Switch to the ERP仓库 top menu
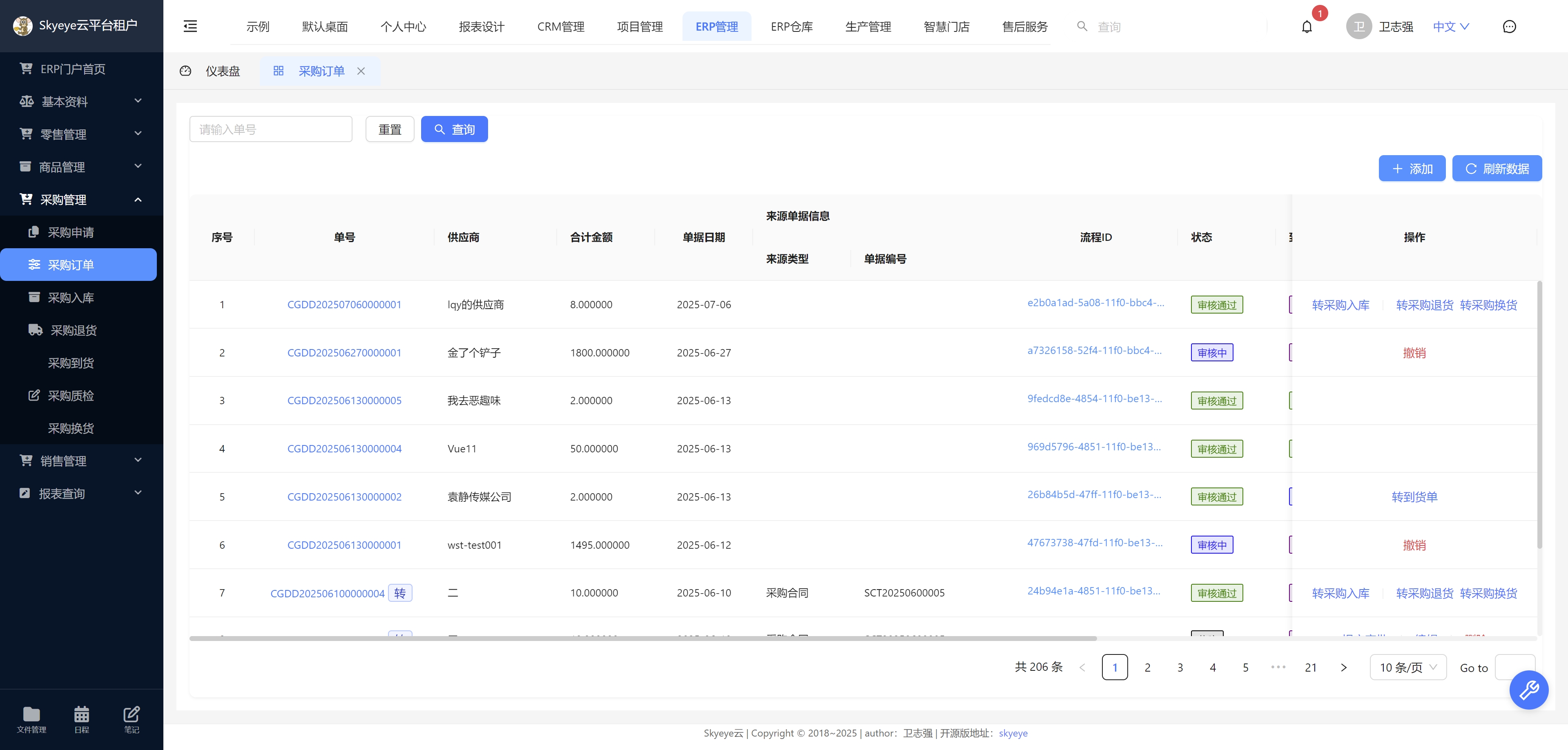This screenshot has height=750, width=1568. point(791,27)
